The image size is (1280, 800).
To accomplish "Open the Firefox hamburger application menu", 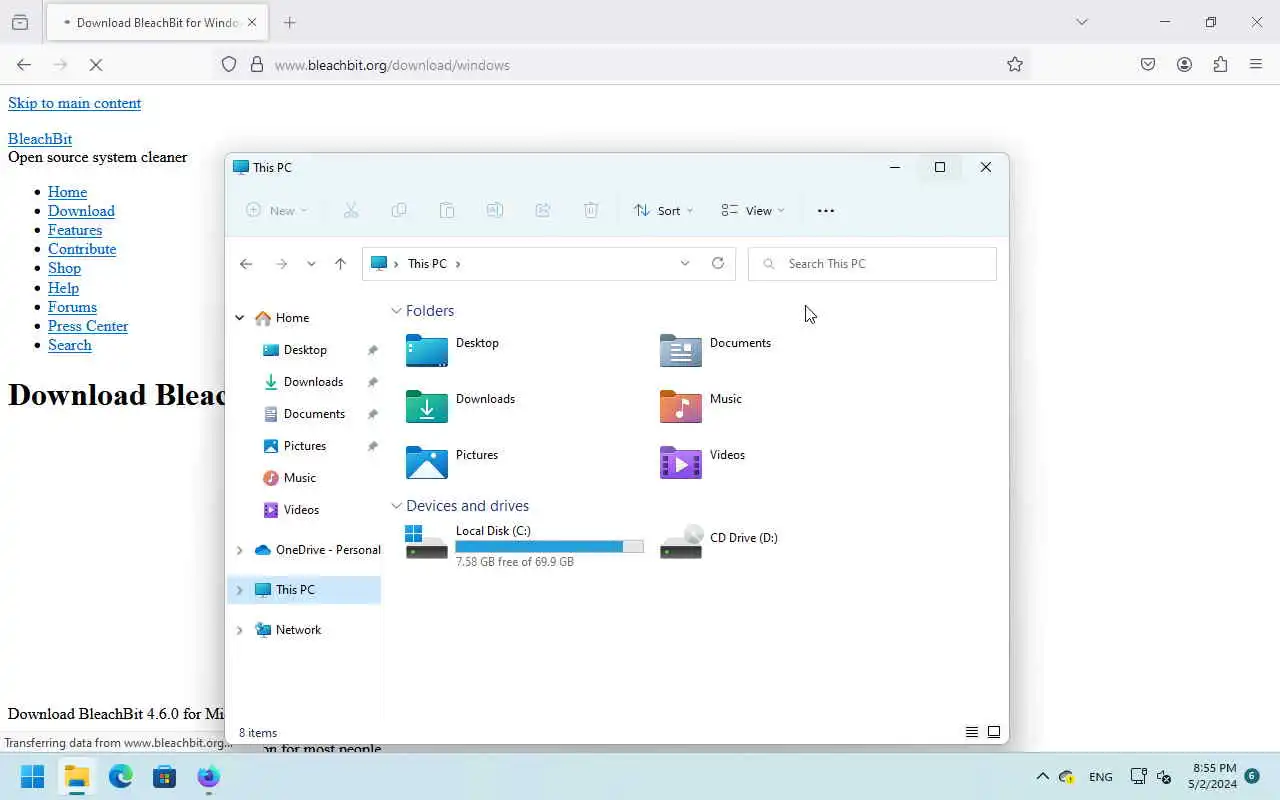I will (1256, 65).
